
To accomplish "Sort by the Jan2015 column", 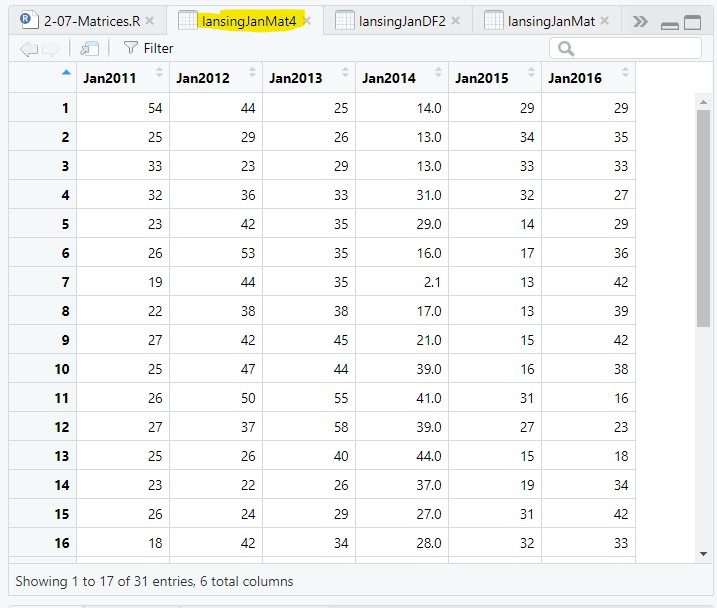I will [x=495, y=78].
